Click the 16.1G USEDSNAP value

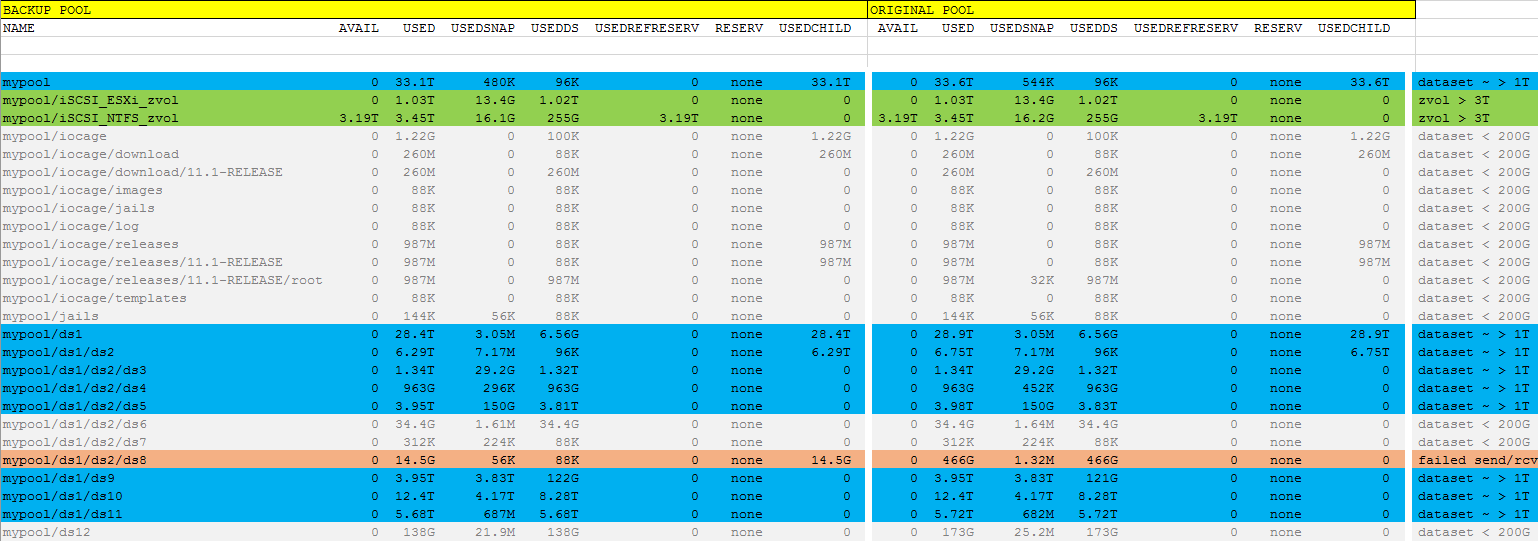[495, 118]
